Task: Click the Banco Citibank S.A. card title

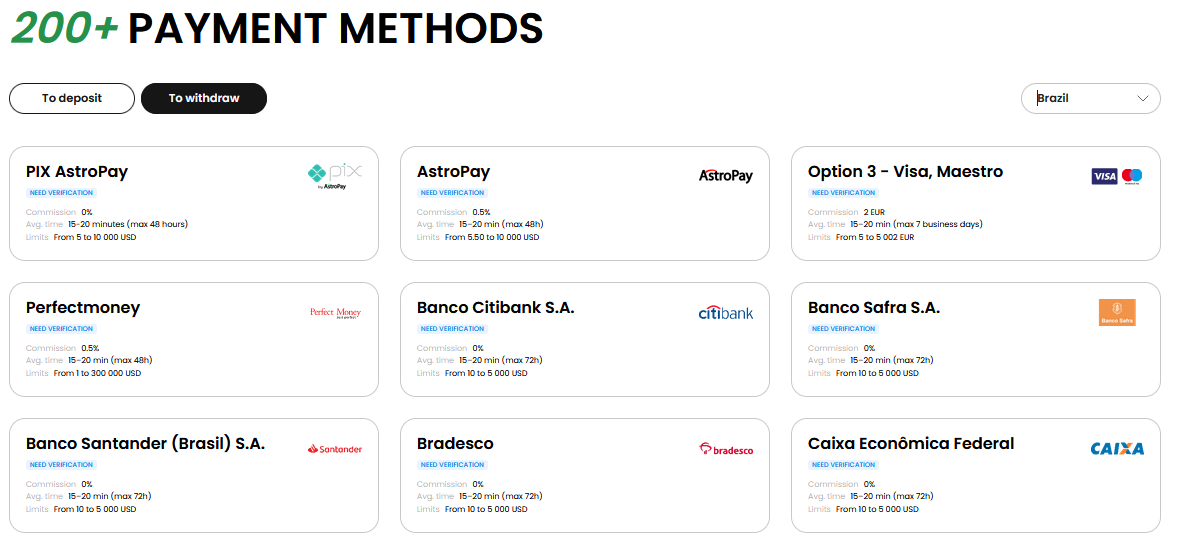Action: pos(495,308)
